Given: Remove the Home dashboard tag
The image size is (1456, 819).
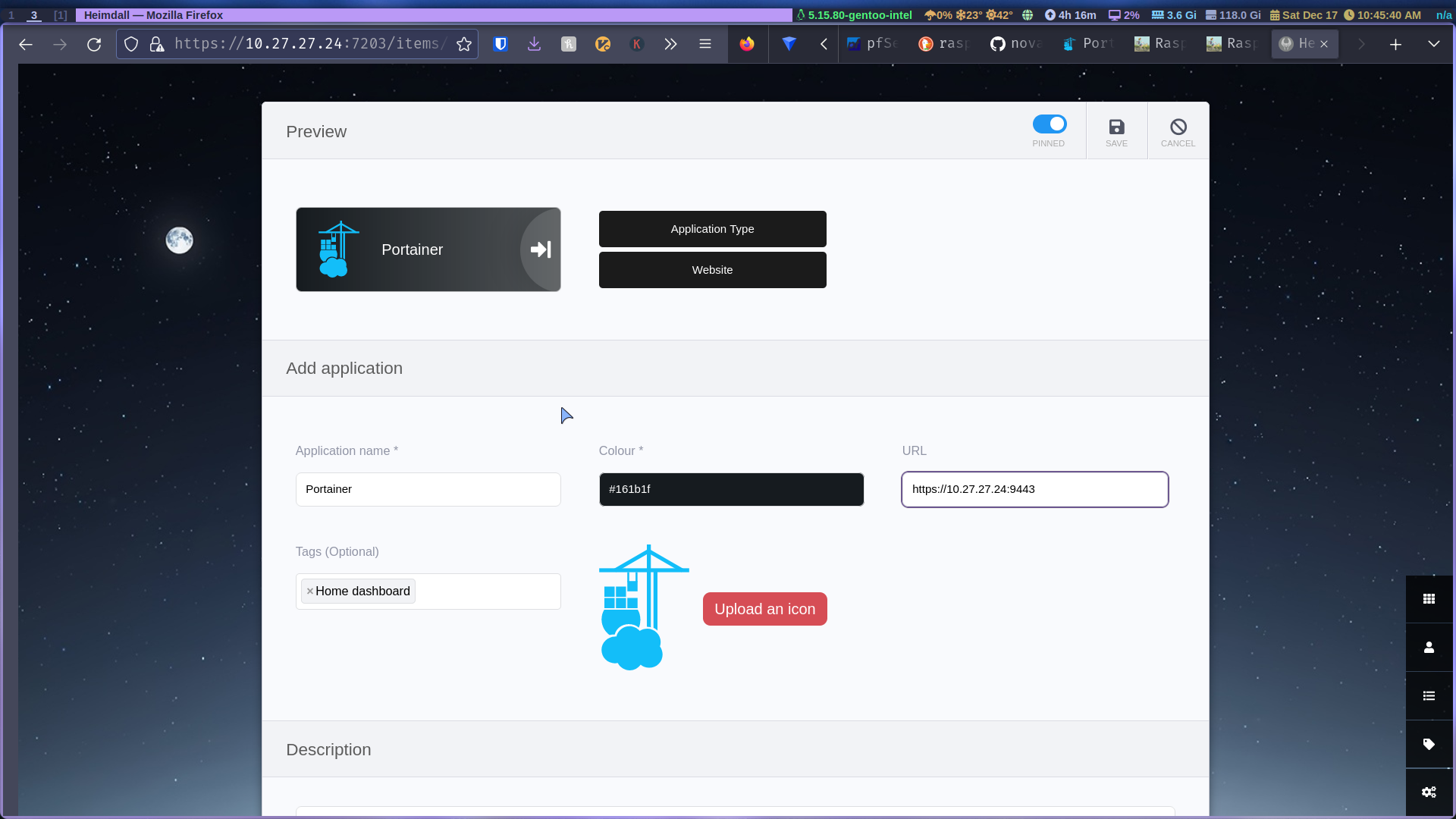Looking at the screenshot, I should pos(310,591).
